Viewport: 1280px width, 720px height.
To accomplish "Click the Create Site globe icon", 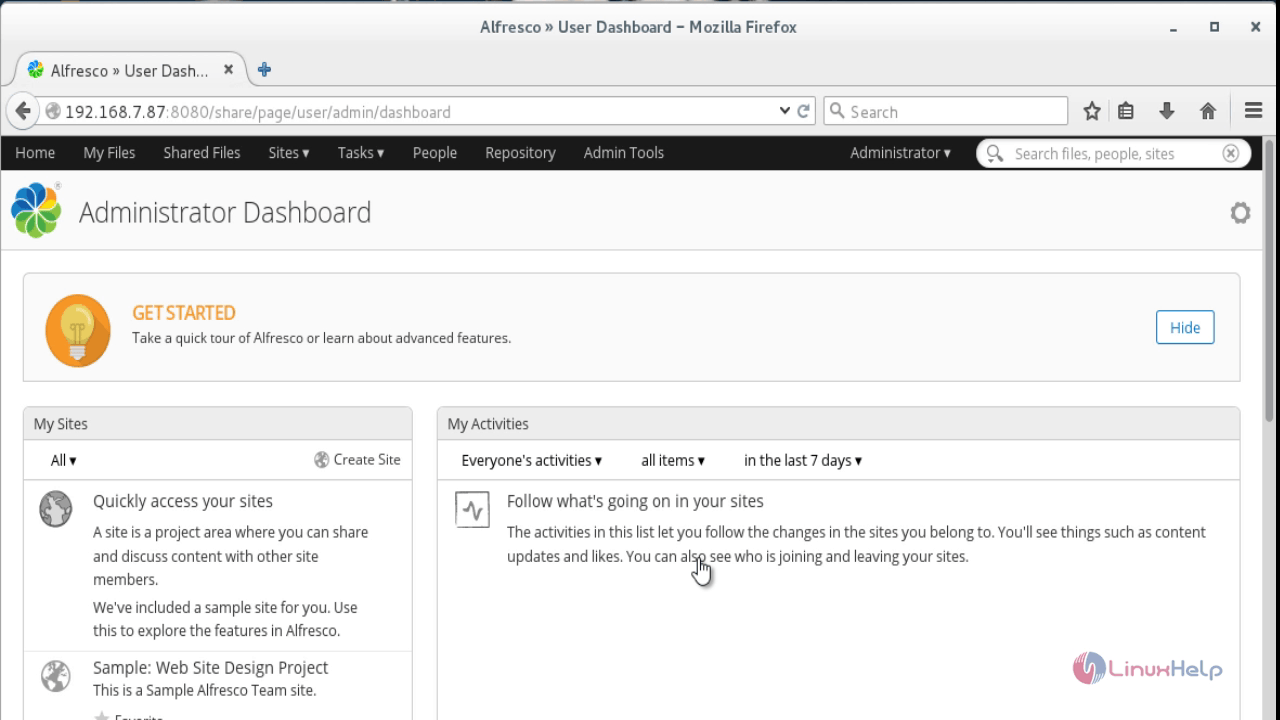I will [x=321, y=460].
